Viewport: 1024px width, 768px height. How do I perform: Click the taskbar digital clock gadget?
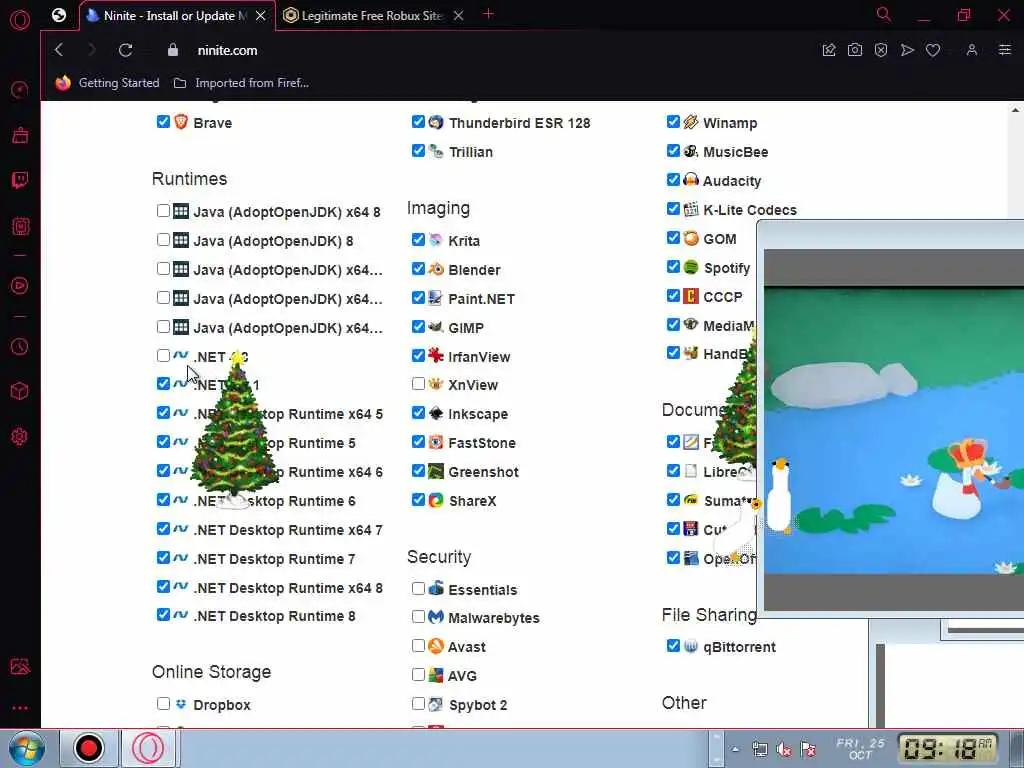pyautogui.click(x=948, y=748)
